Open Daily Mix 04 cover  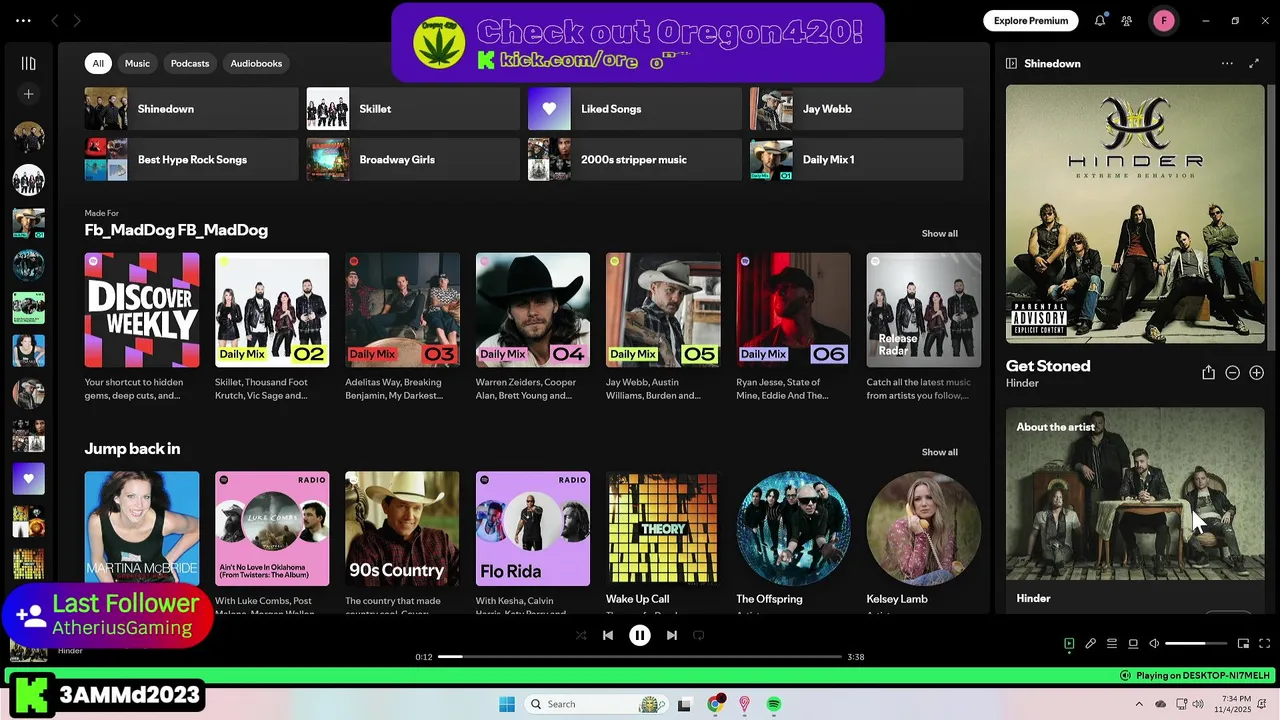533,310
